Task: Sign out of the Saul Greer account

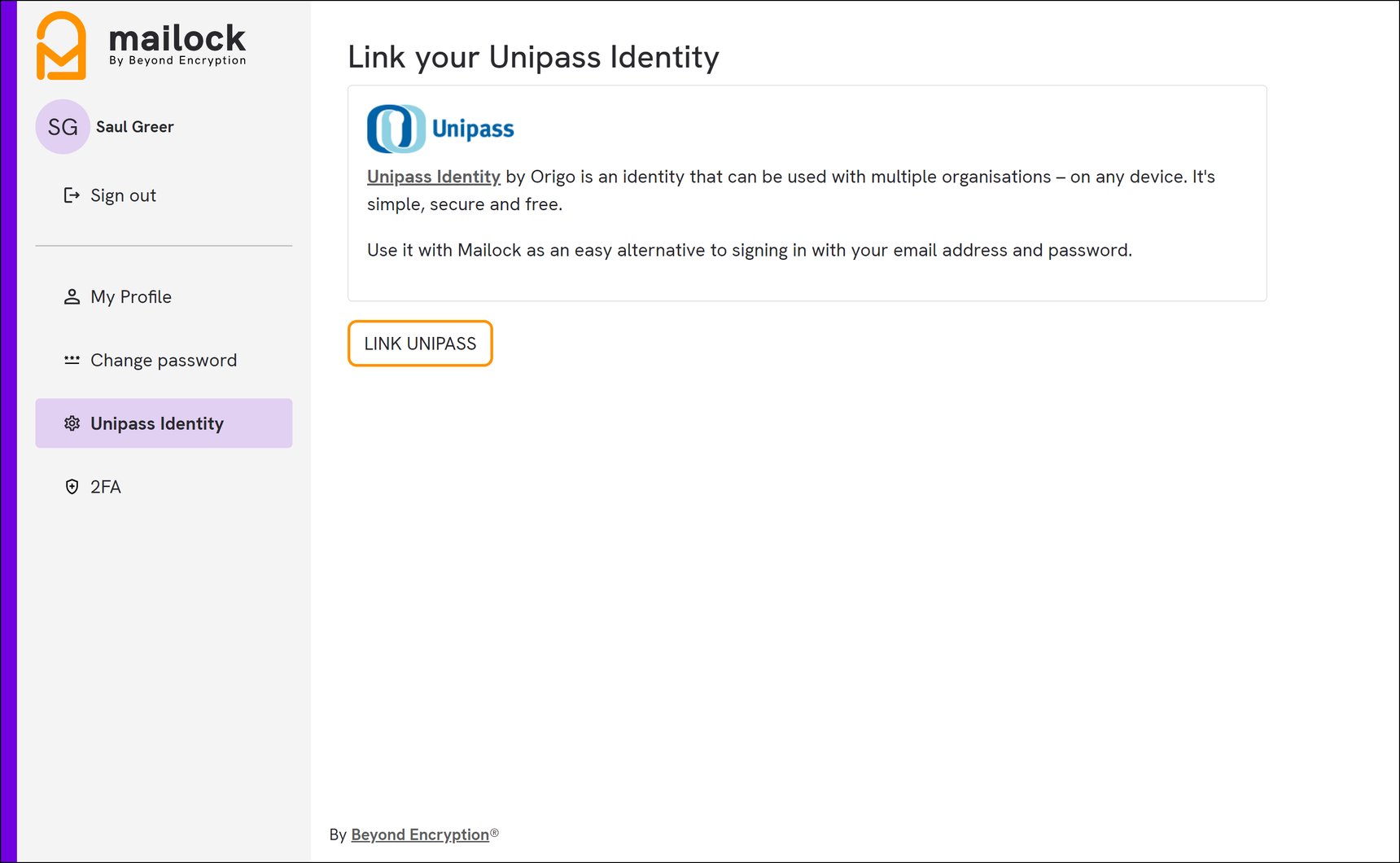Action: (x=123, y=195)
